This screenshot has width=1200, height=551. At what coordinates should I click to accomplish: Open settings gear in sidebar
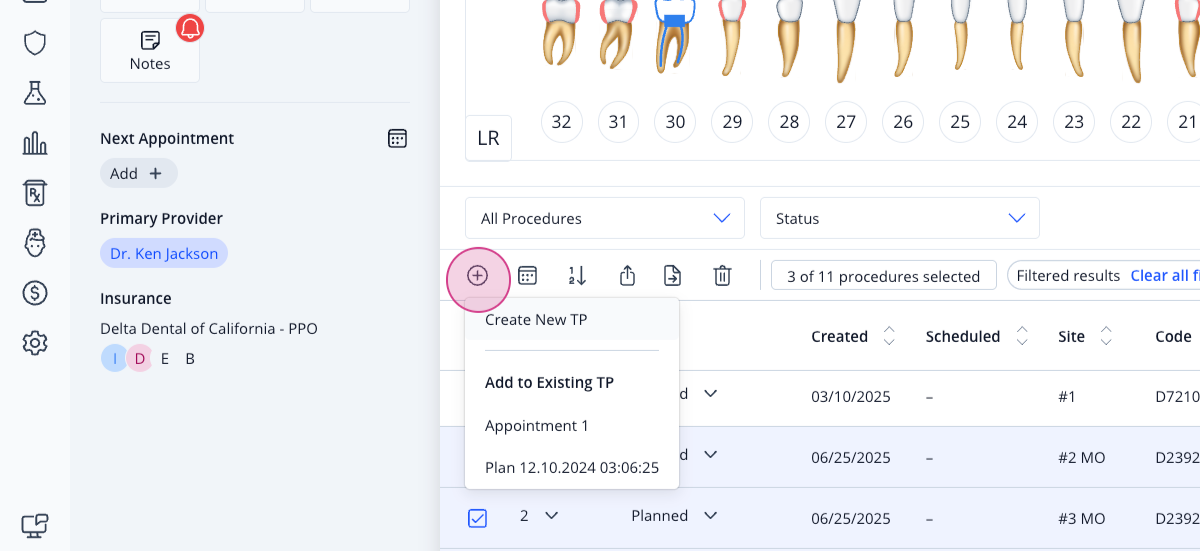35,343
